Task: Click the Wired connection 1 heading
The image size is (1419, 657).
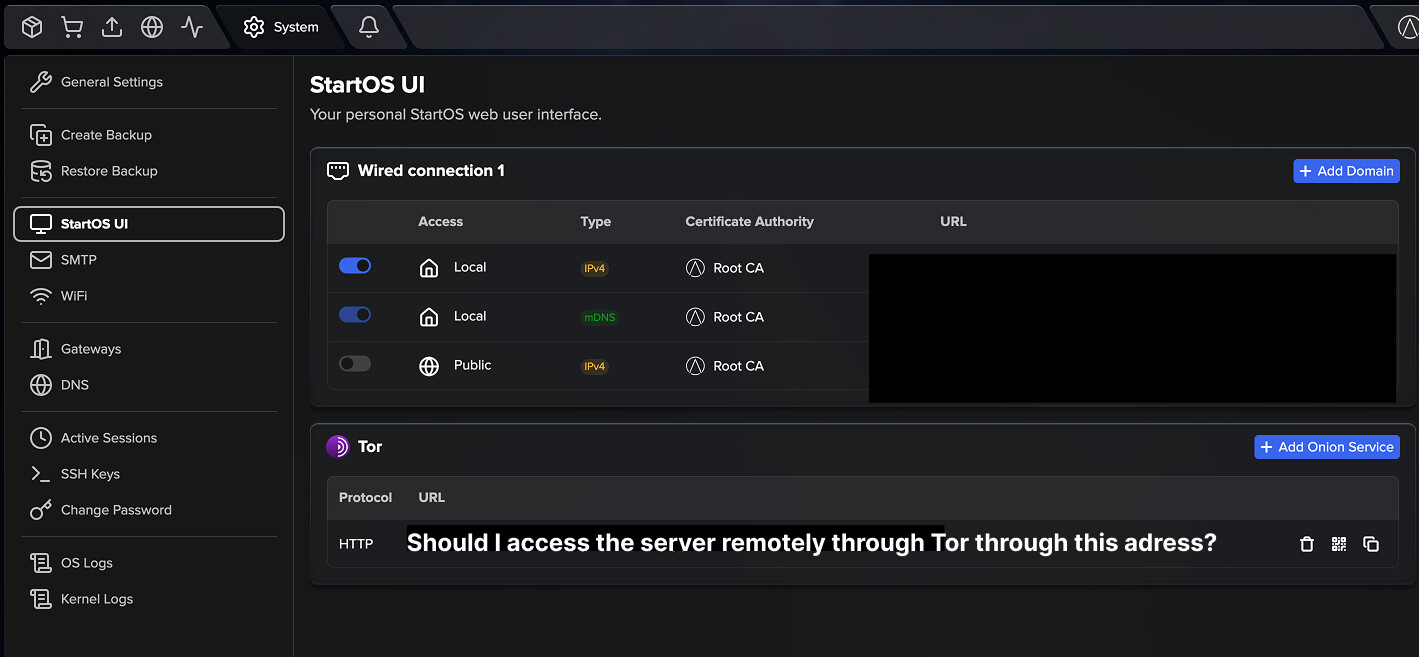Action: pos(431,171)
